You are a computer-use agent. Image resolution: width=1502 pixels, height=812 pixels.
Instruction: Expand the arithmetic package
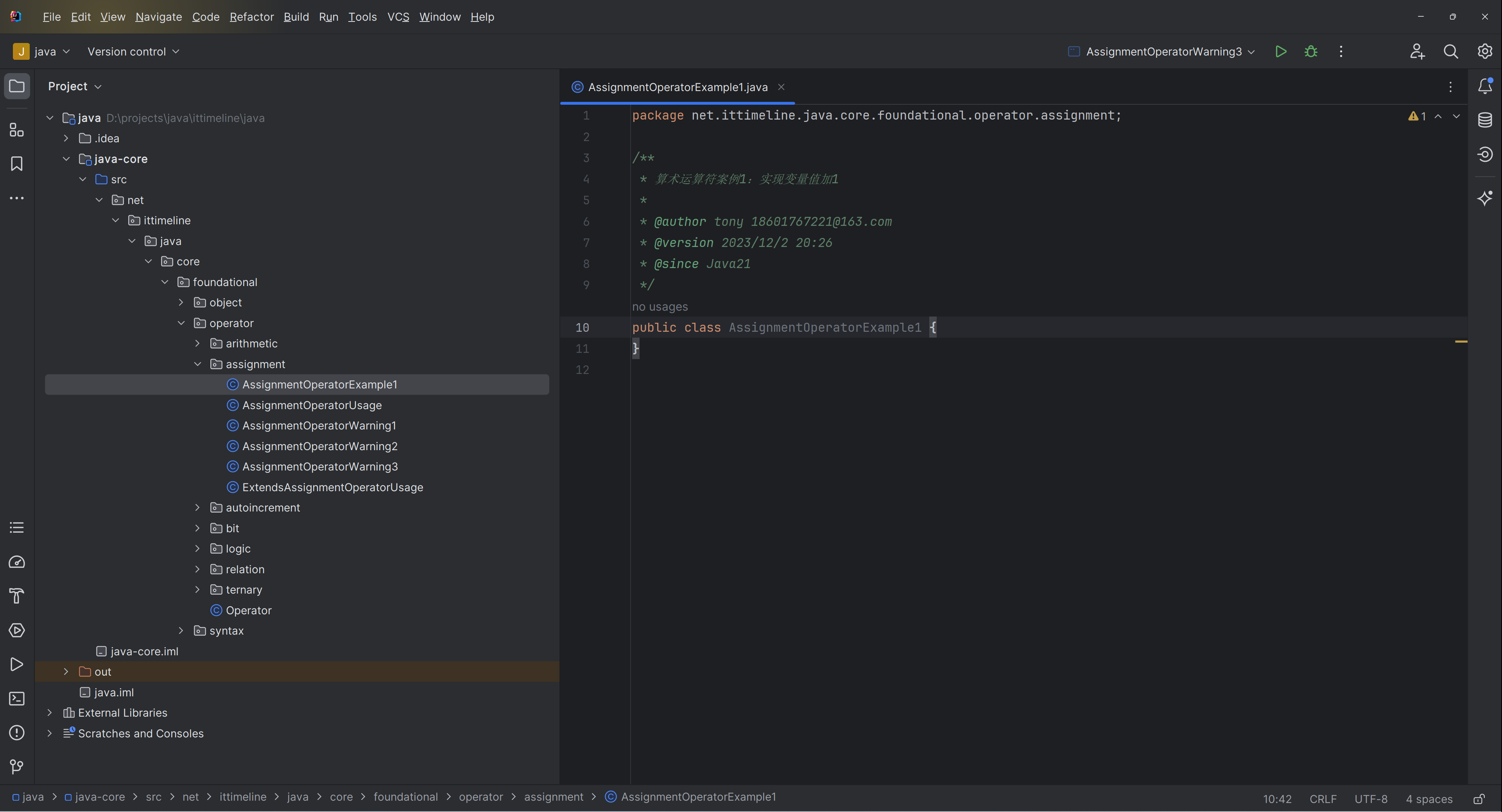[x=198, y=343]
